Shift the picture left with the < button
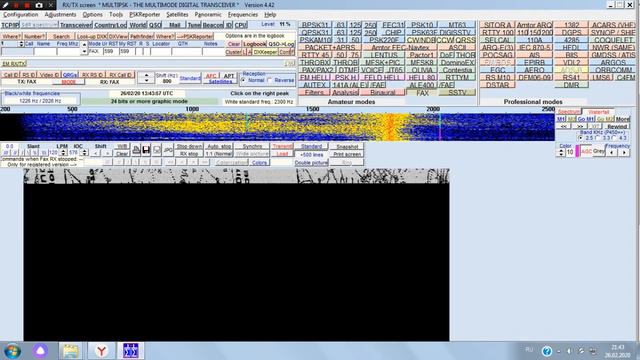 (96, 153)
